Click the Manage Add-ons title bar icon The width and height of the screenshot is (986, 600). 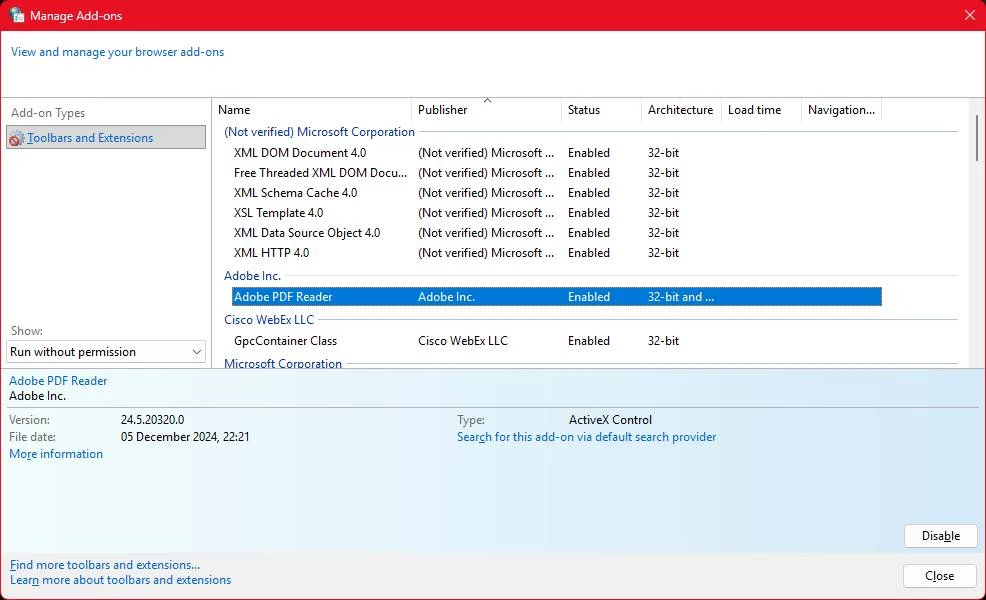(16, 14)
